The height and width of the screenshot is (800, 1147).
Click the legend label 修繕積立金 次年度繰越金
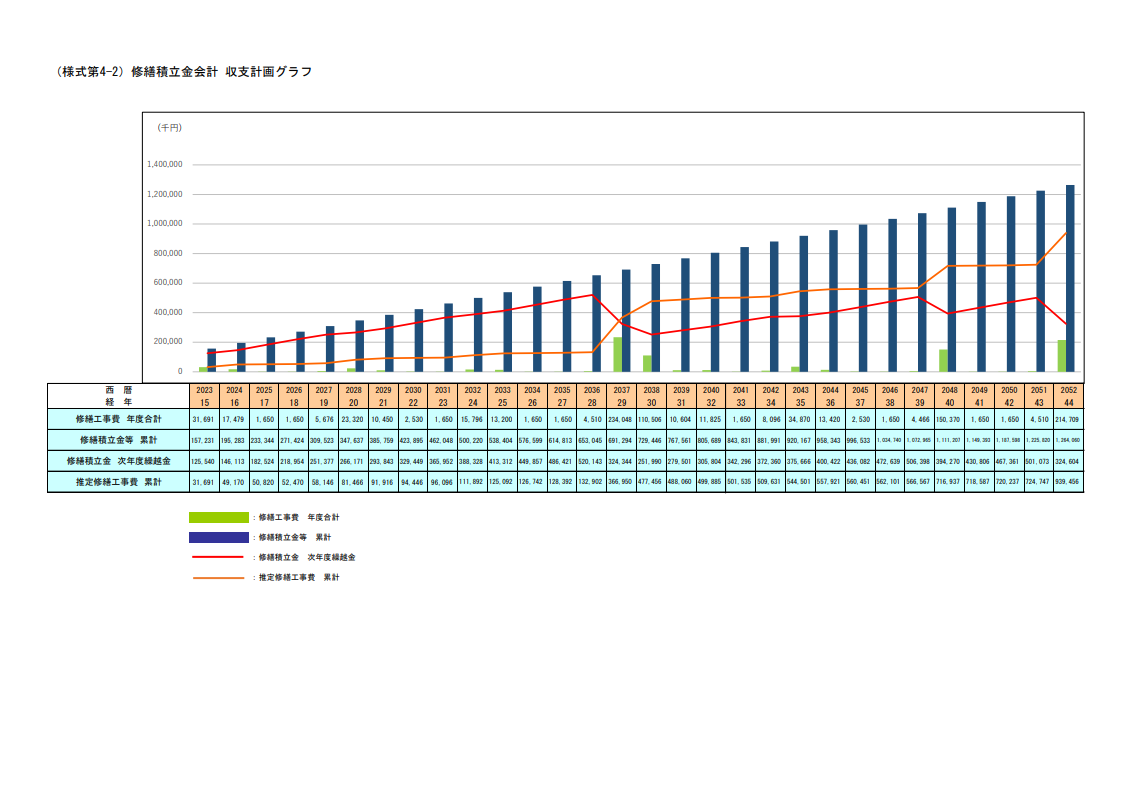coord(307,557)
